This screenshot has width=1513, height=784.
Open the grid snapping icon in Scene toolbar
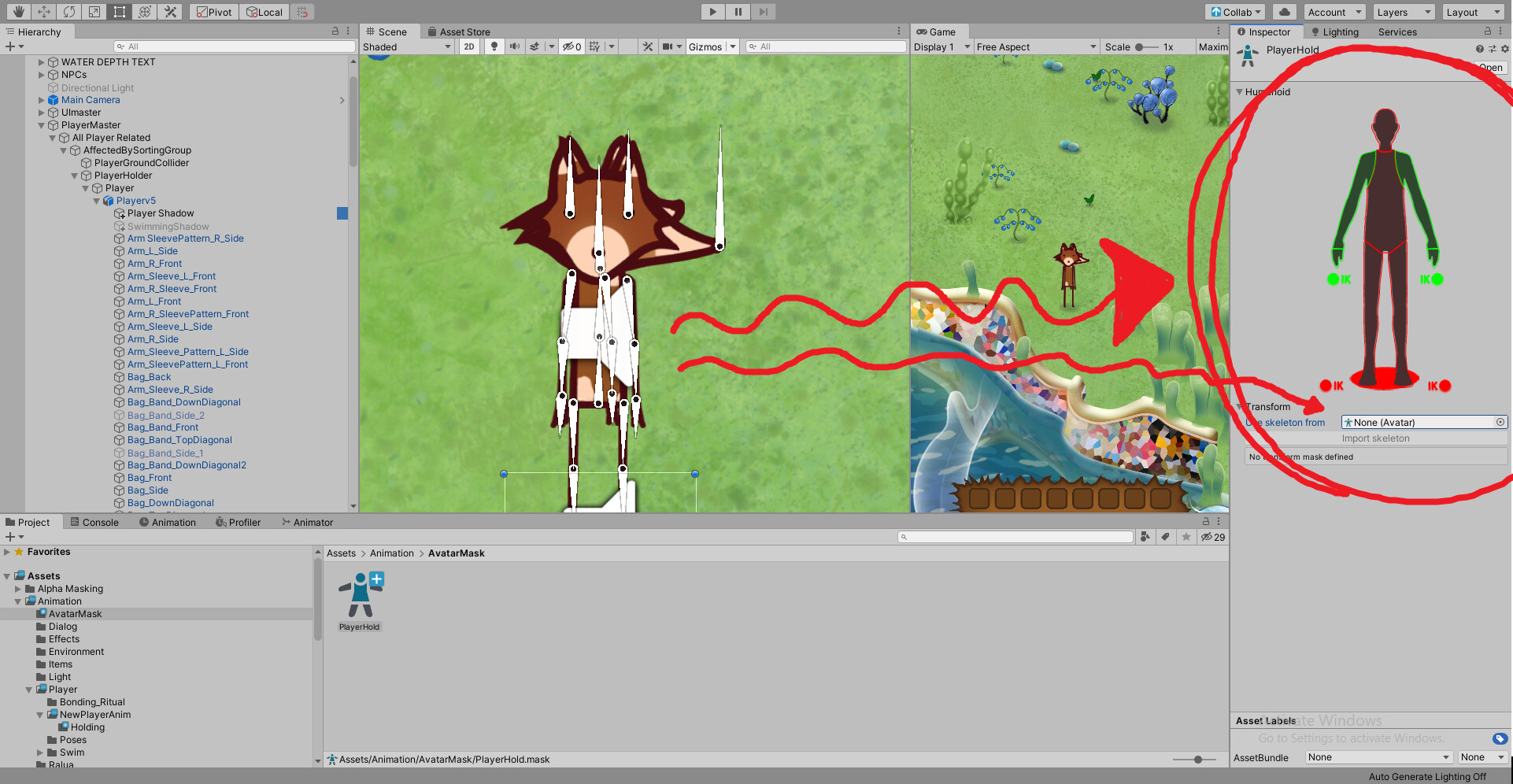click(x=595, y=46)
